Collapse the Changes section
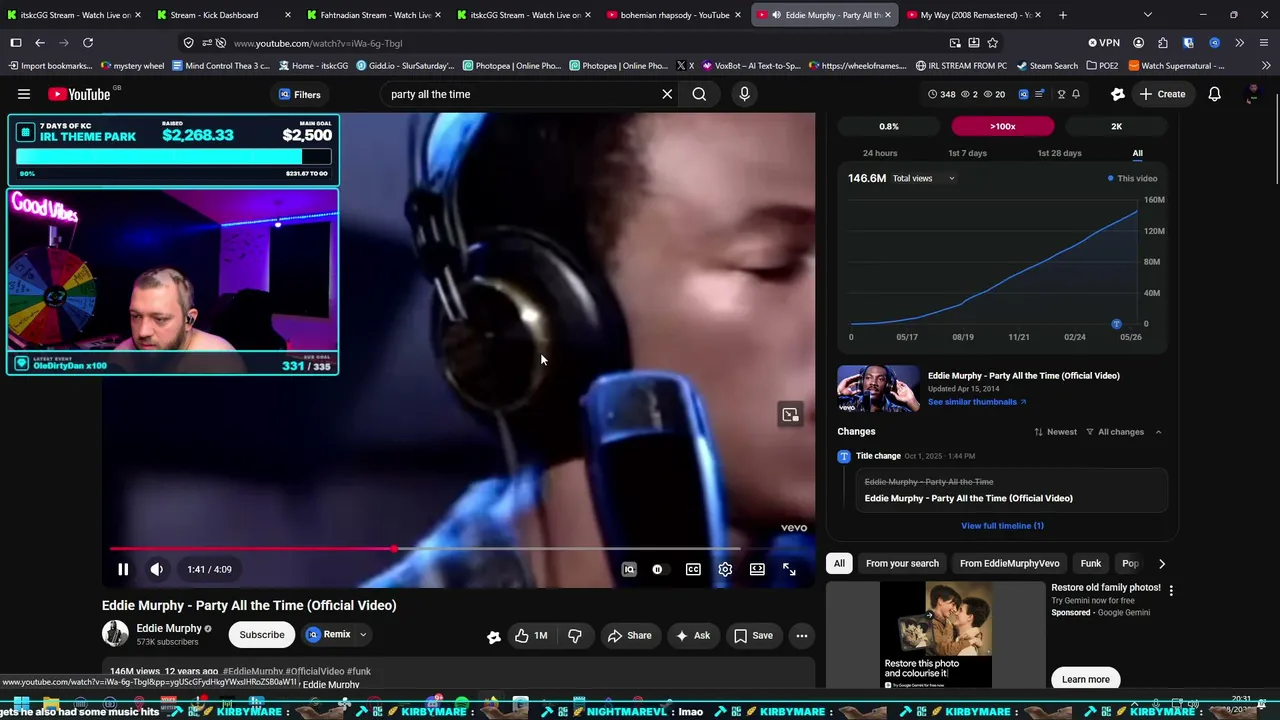 click(1158, 432)
